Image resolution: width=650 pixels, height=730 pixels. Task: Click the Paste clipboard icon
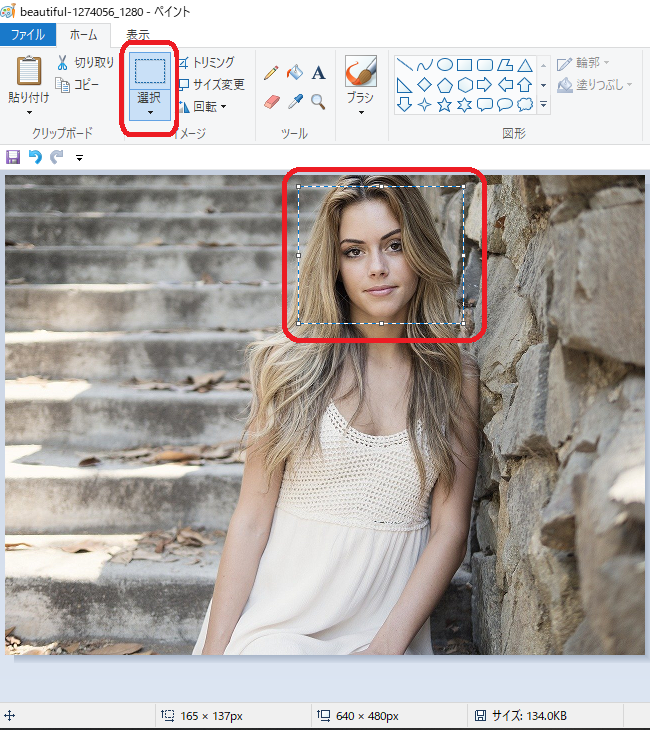pyautogui.click(x=29, y=71)
